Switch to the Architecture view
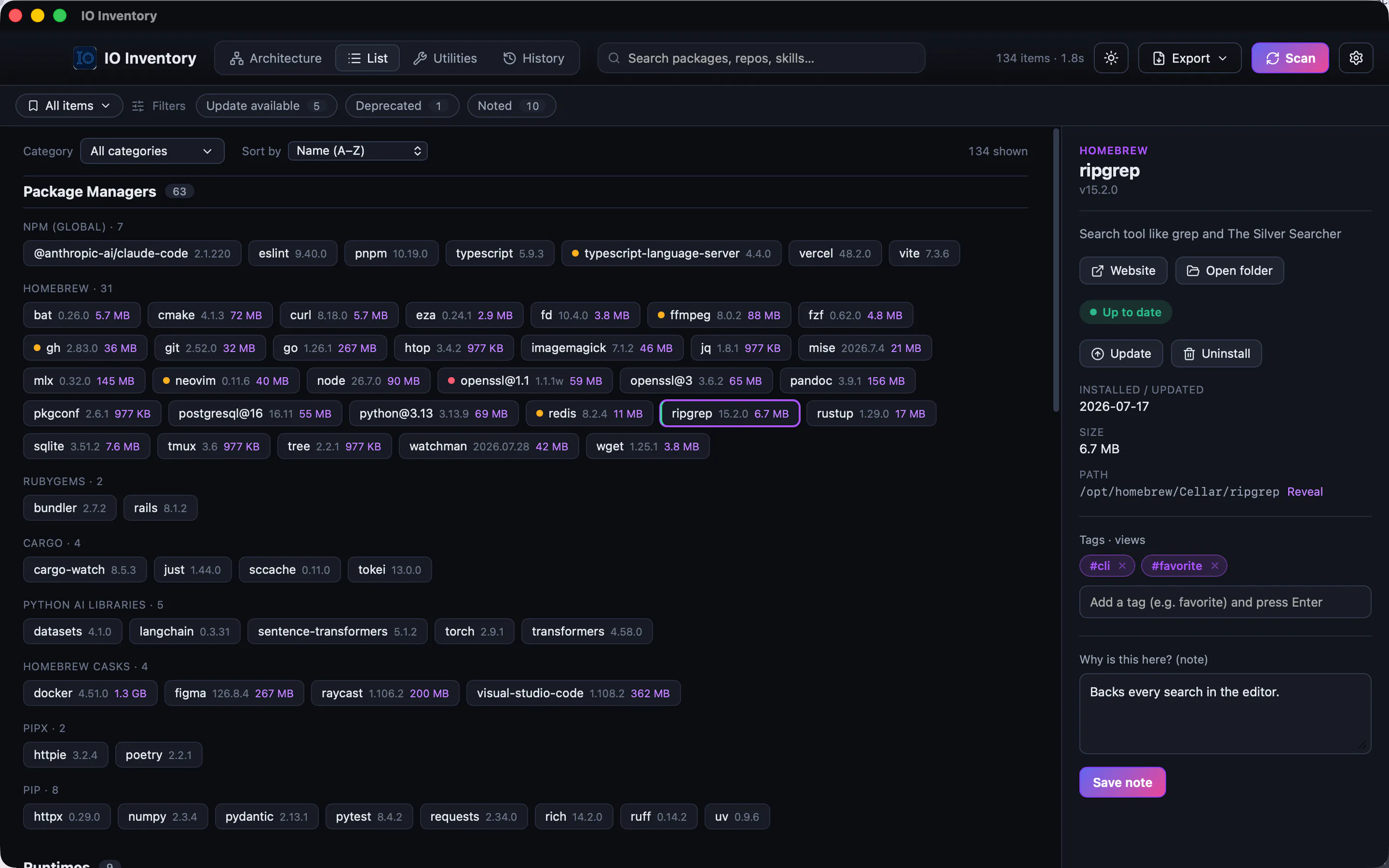This screenshot has width=1389, height=868. (275, 58)
